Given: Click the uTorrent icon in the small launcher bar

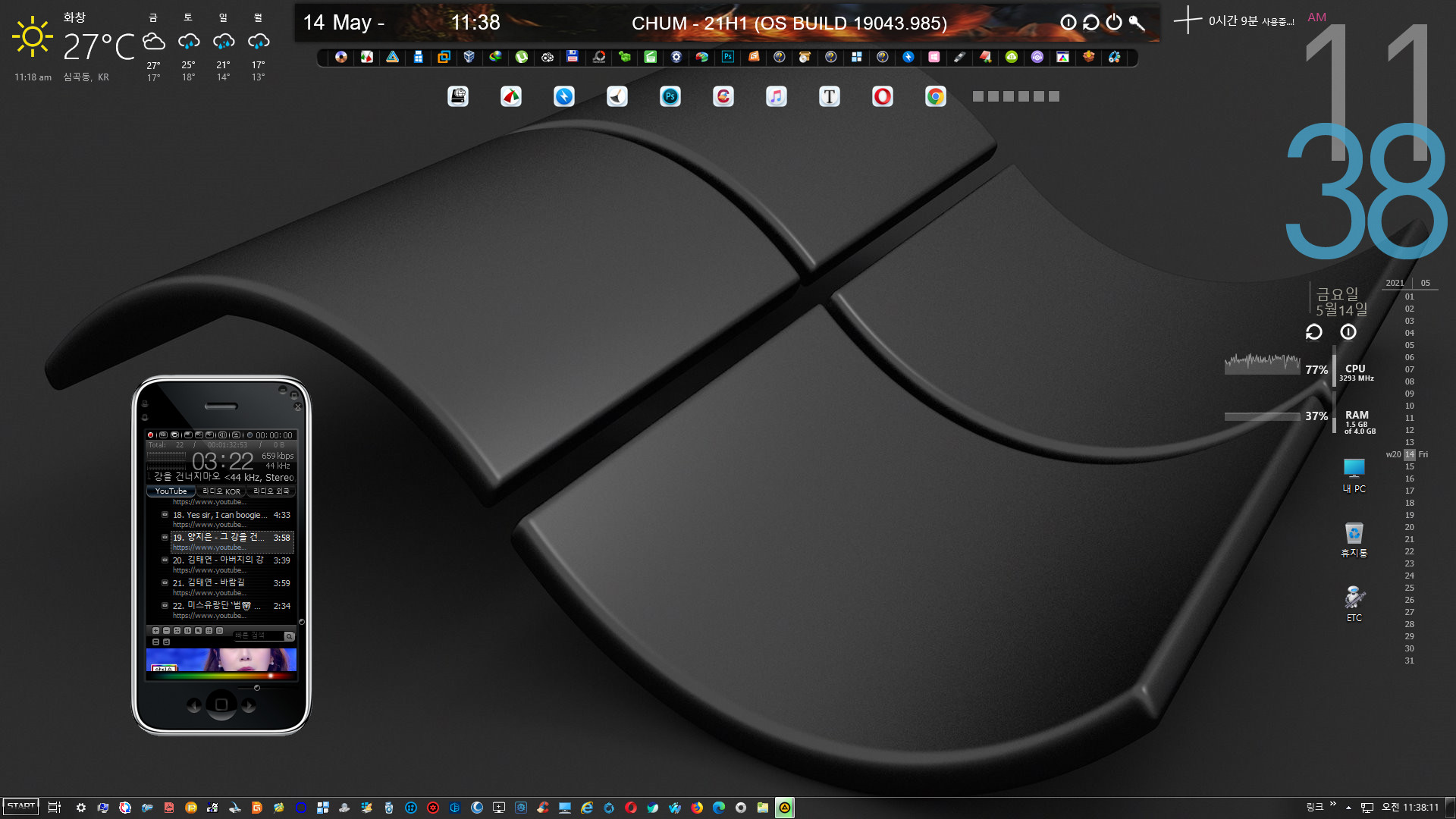Looking at the screenshot, I should (x=522, y=57).
